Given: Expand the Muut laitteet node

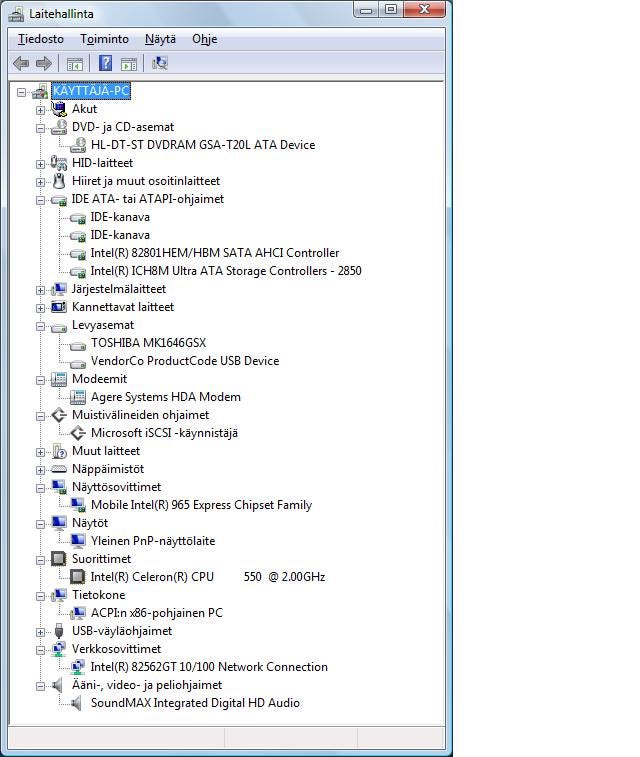Looking at the screenshot, I should click(41, 452).
